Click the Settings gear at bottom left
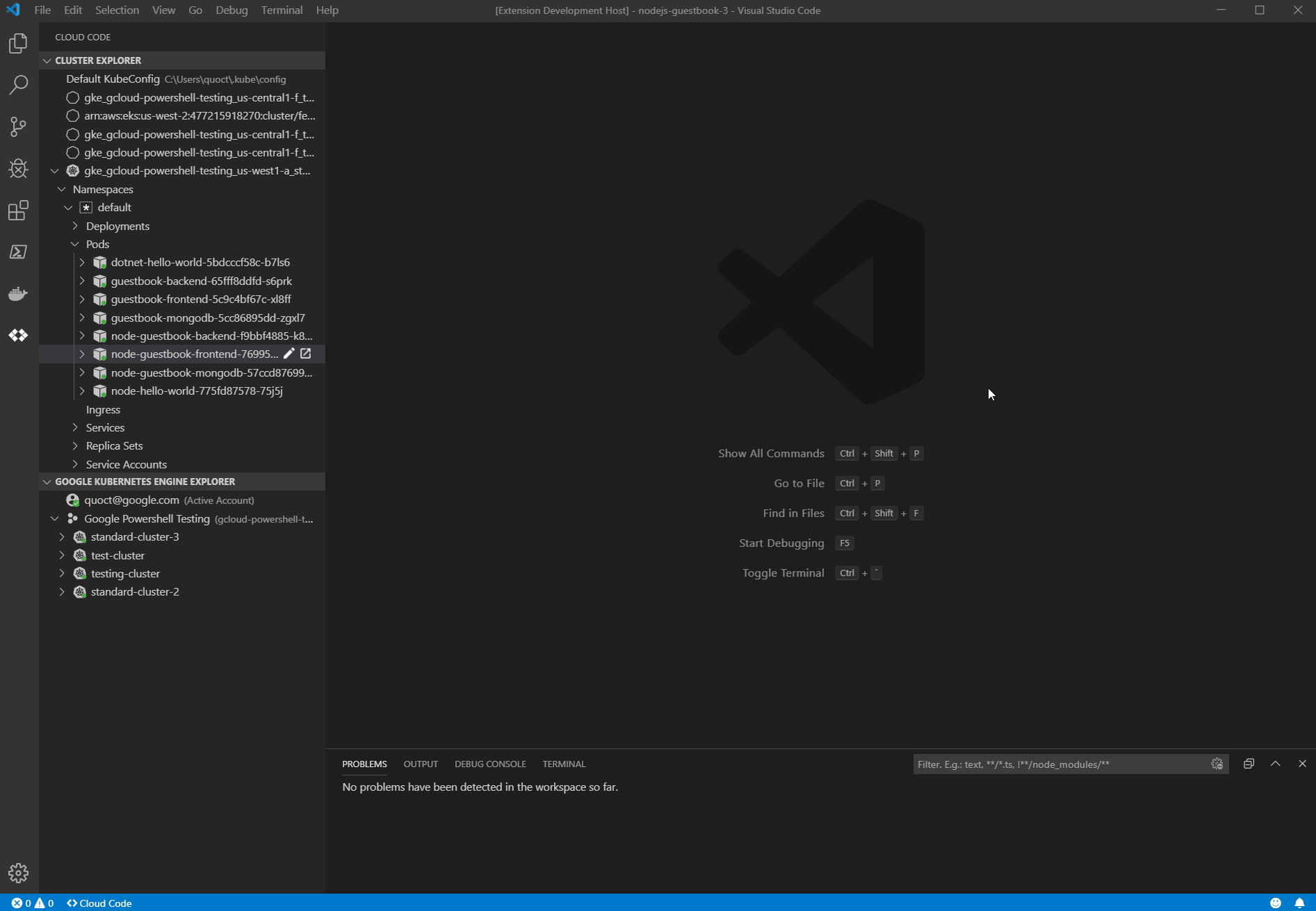This screenshot has width=1316, height=911. pyautogui.click(x=18, y=873)
